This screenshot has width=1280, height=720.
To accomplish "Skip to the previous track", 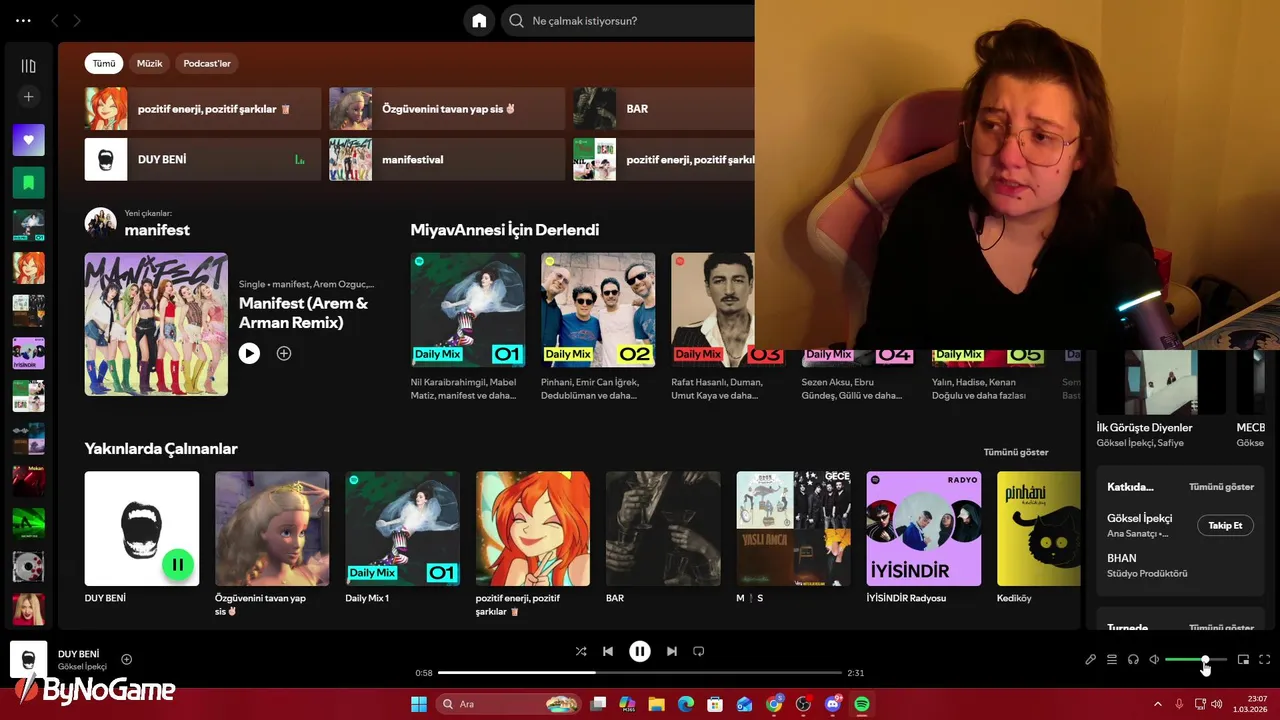I will tap(607, 651).
